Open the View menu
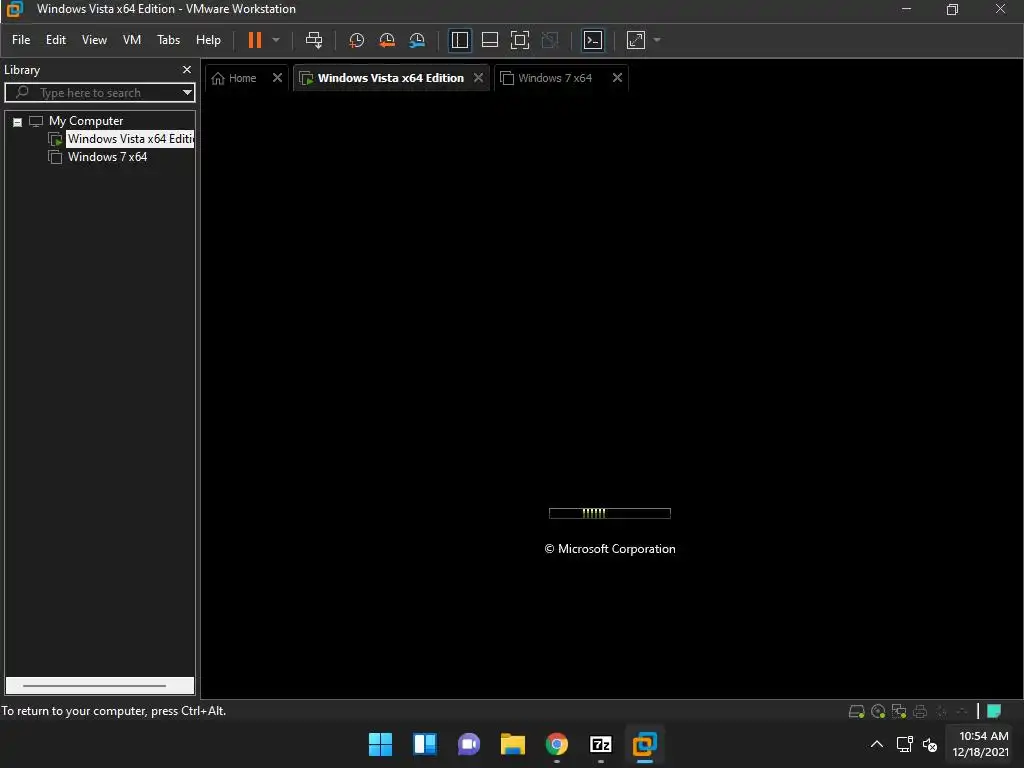Viewport: 1024px width, 768px height. (94, 40)
